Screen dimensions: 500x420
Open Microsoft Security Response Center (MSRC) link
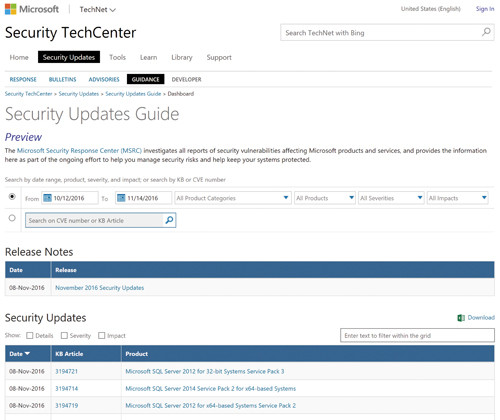point(79,151)
